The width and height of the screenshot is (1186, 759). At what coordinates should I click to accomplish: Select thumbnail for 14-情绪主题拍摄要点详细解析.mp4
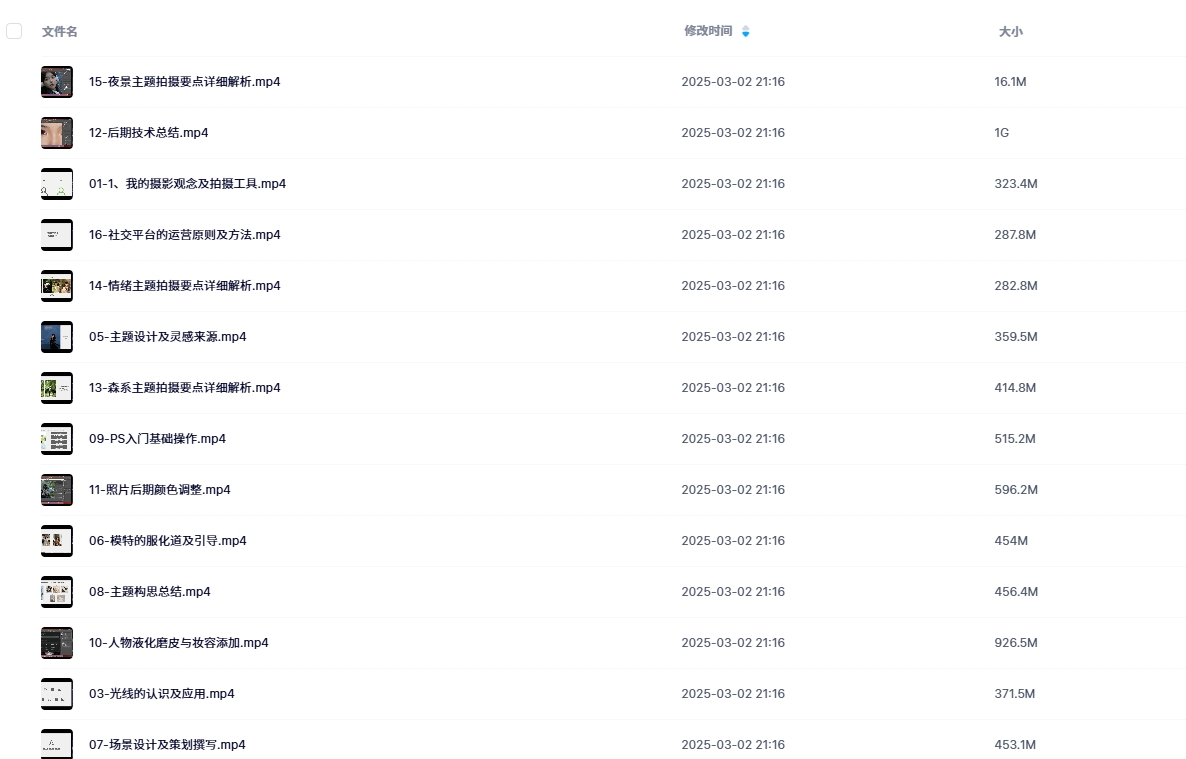[56, 286]
